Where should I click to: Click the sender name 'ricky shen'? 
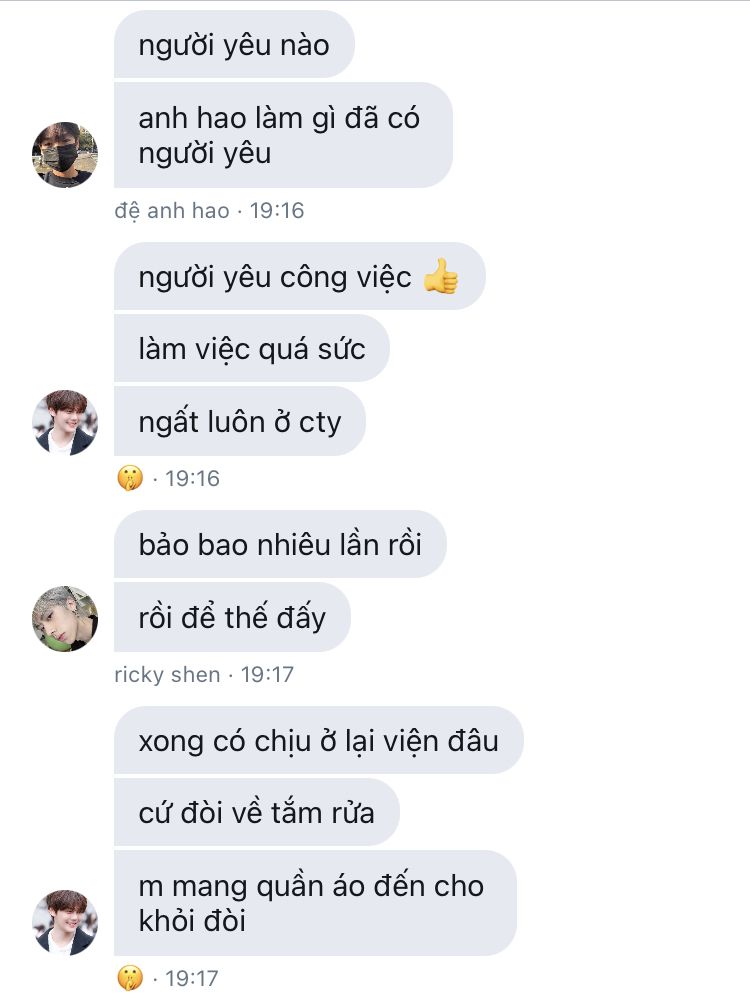tap(167, 675)
